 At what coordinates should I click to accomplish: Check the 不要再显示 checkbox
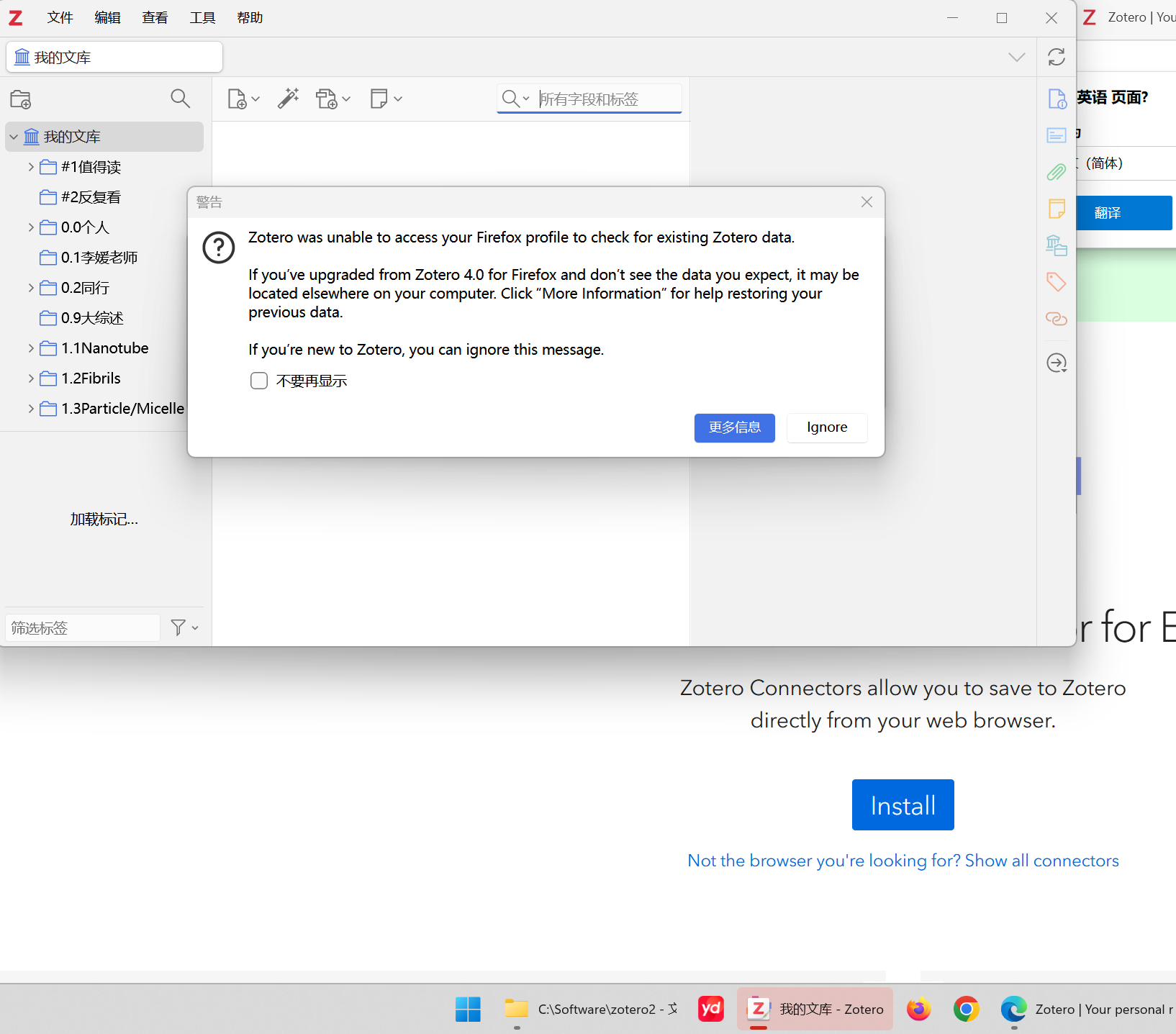[259, 381]
